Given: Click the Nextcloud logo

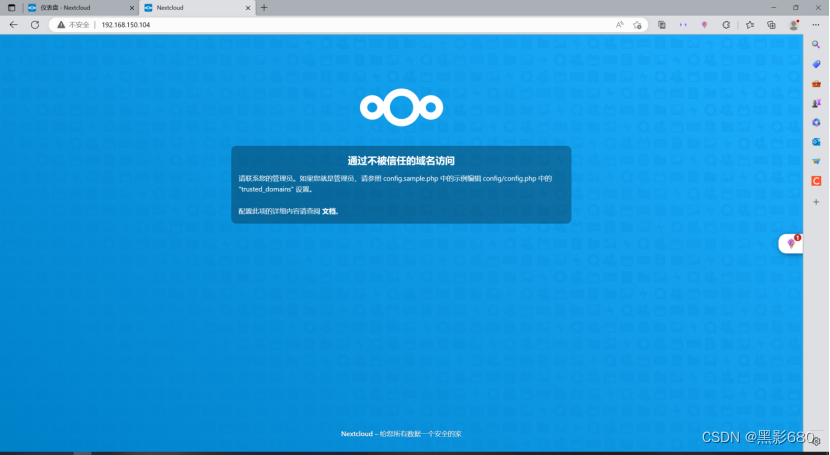Looking at the screenshot, I should [401, 107].
